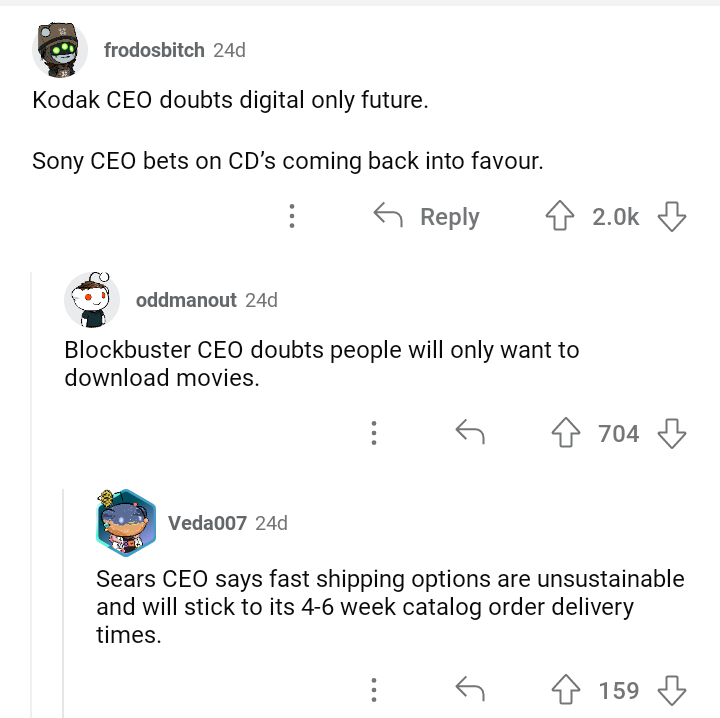This screenshot has width=720, height=718.
Task: Go to Veda007's profile page
Action: coord(207,523)
